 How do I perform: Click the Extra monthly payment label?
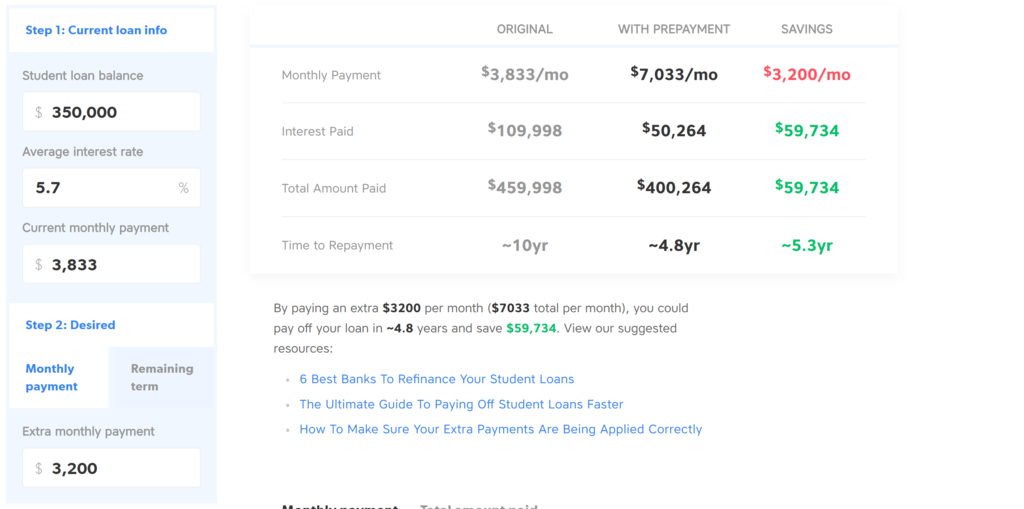[89, 431]
